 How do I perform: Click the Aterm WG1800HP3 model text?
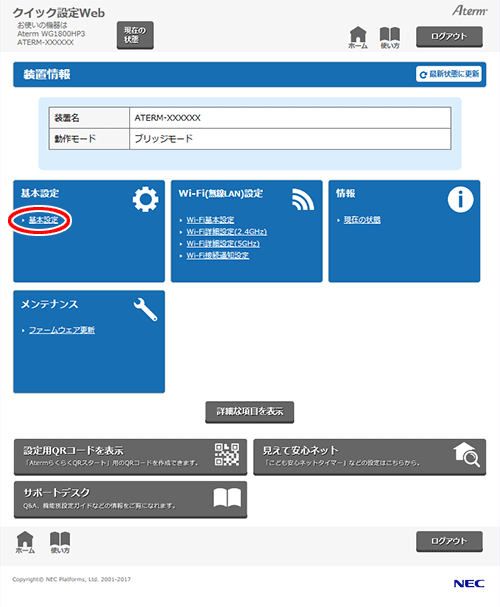(51, 34)
